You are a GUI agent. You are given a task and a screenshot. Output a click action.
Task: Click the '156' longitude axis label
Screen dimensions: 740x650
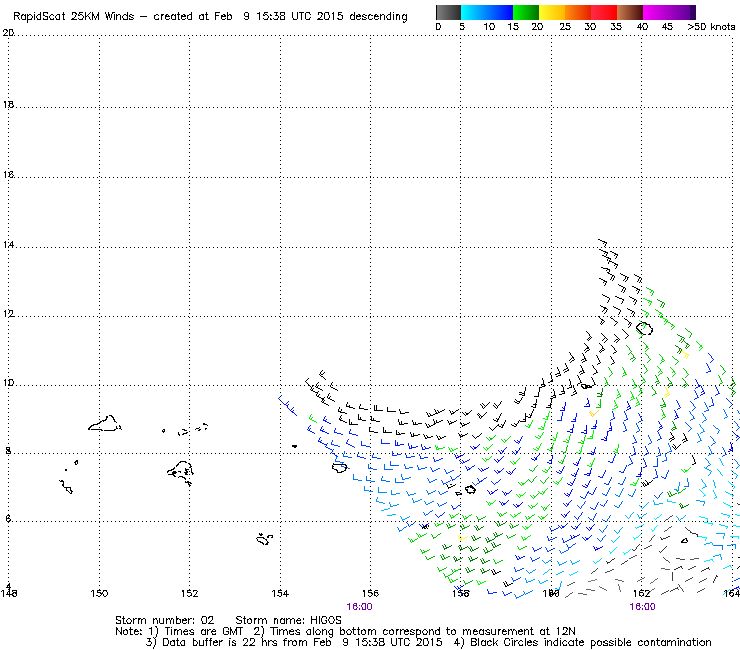370,593
